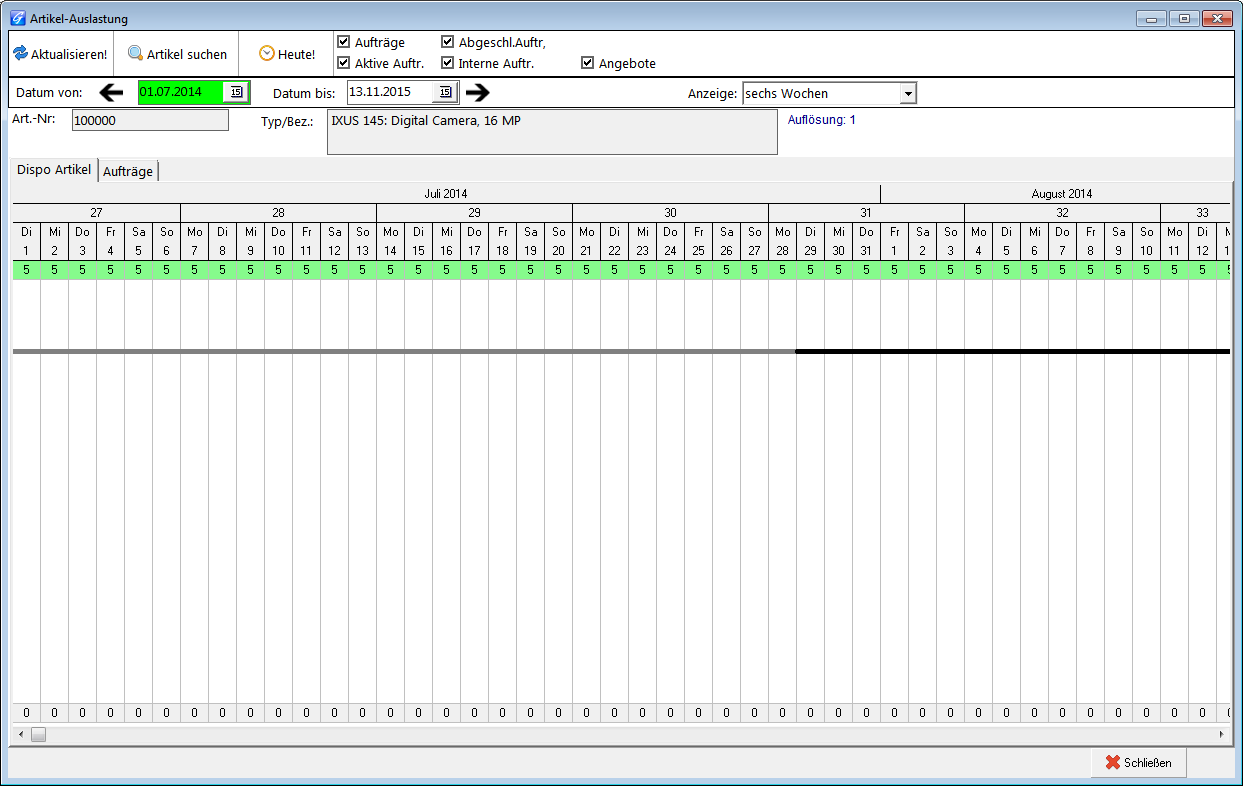Select week 27 header

point(96,213)
